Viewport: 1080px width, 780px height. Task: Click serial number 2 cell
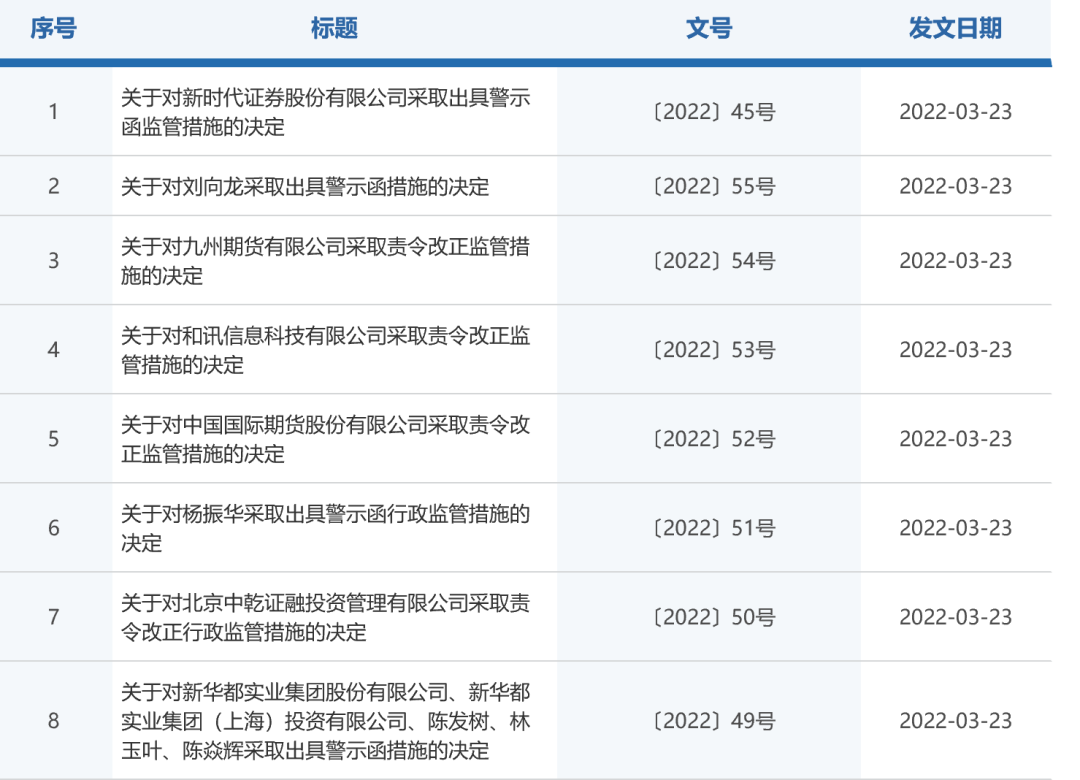coord(54,186)
